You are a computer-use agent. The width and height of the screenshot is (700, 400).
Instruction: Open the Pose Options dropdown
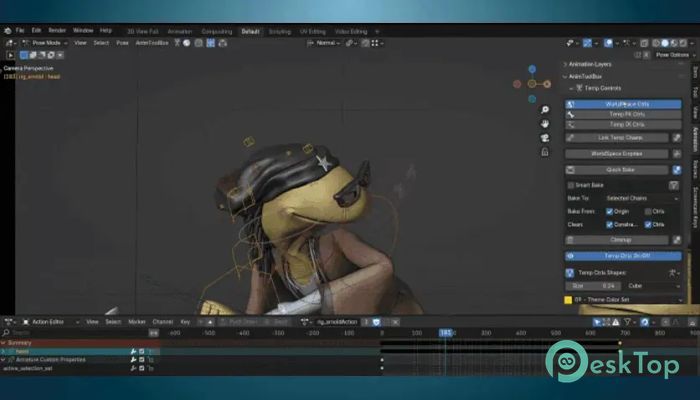point(674,55)
